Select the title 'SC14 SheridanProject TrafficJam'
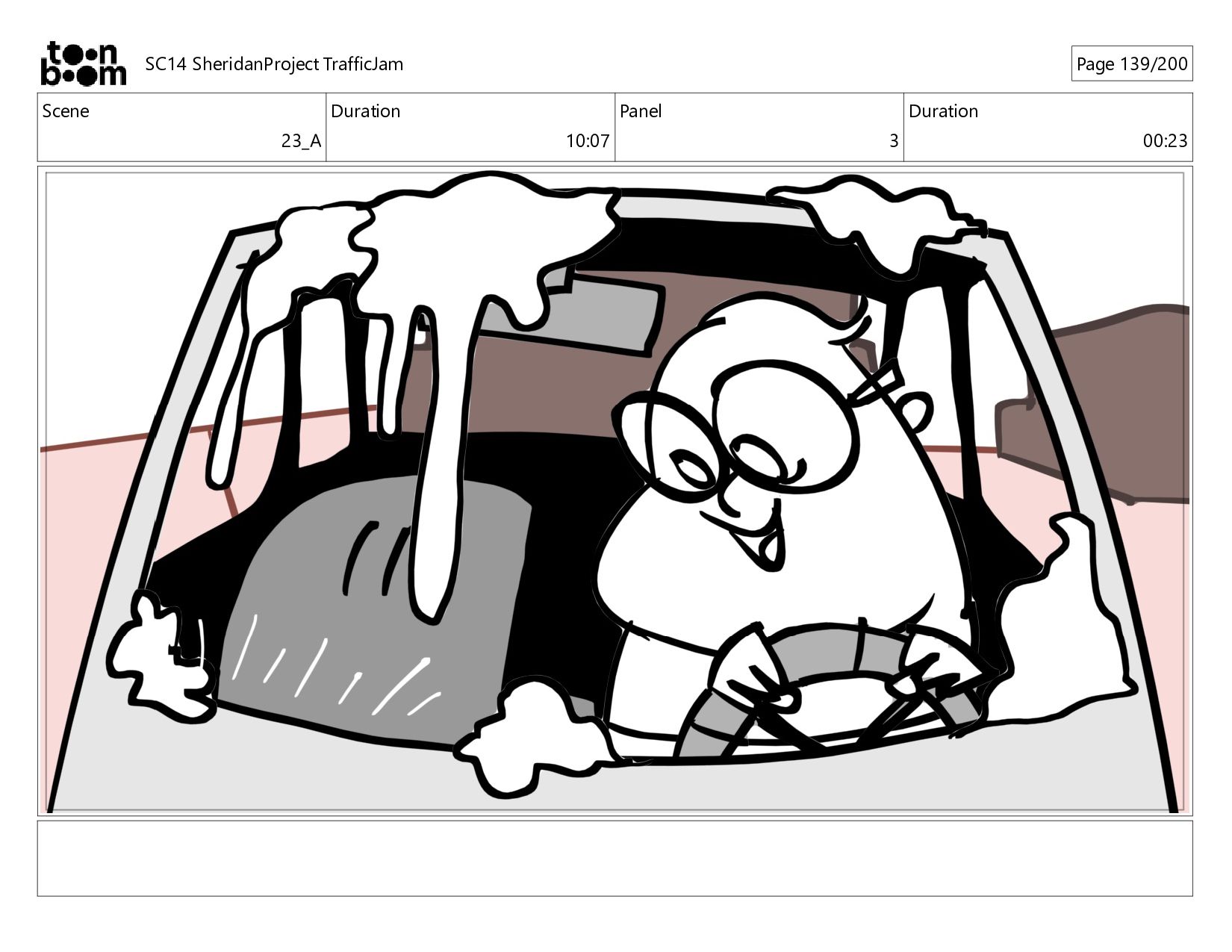This screenshot has height=952, width=1232. [x=274, y=64]
